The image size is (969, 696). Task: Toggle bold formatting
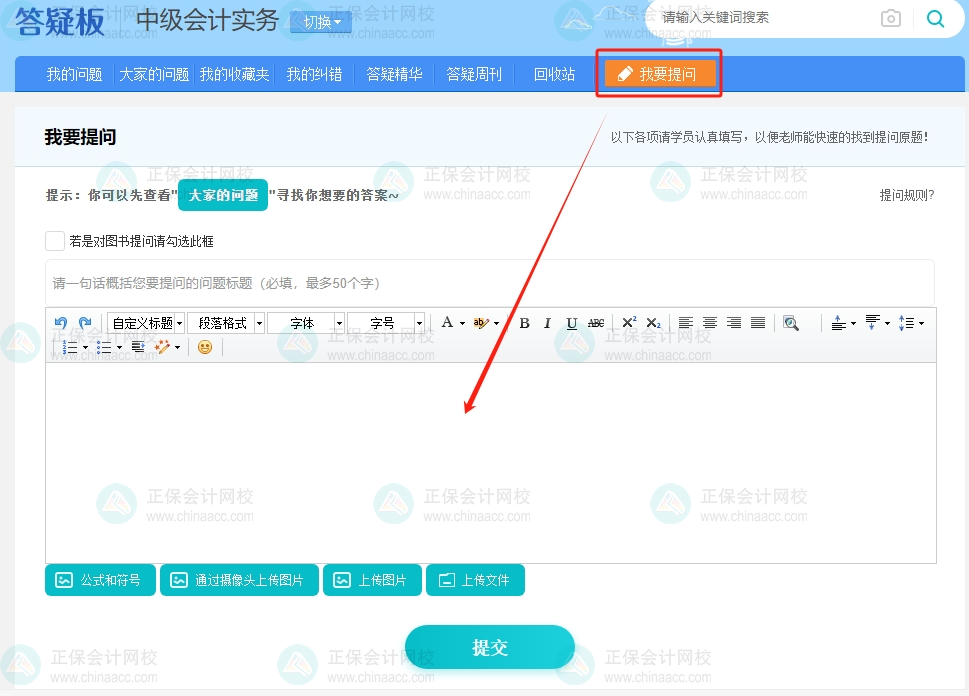coord(523,322)
